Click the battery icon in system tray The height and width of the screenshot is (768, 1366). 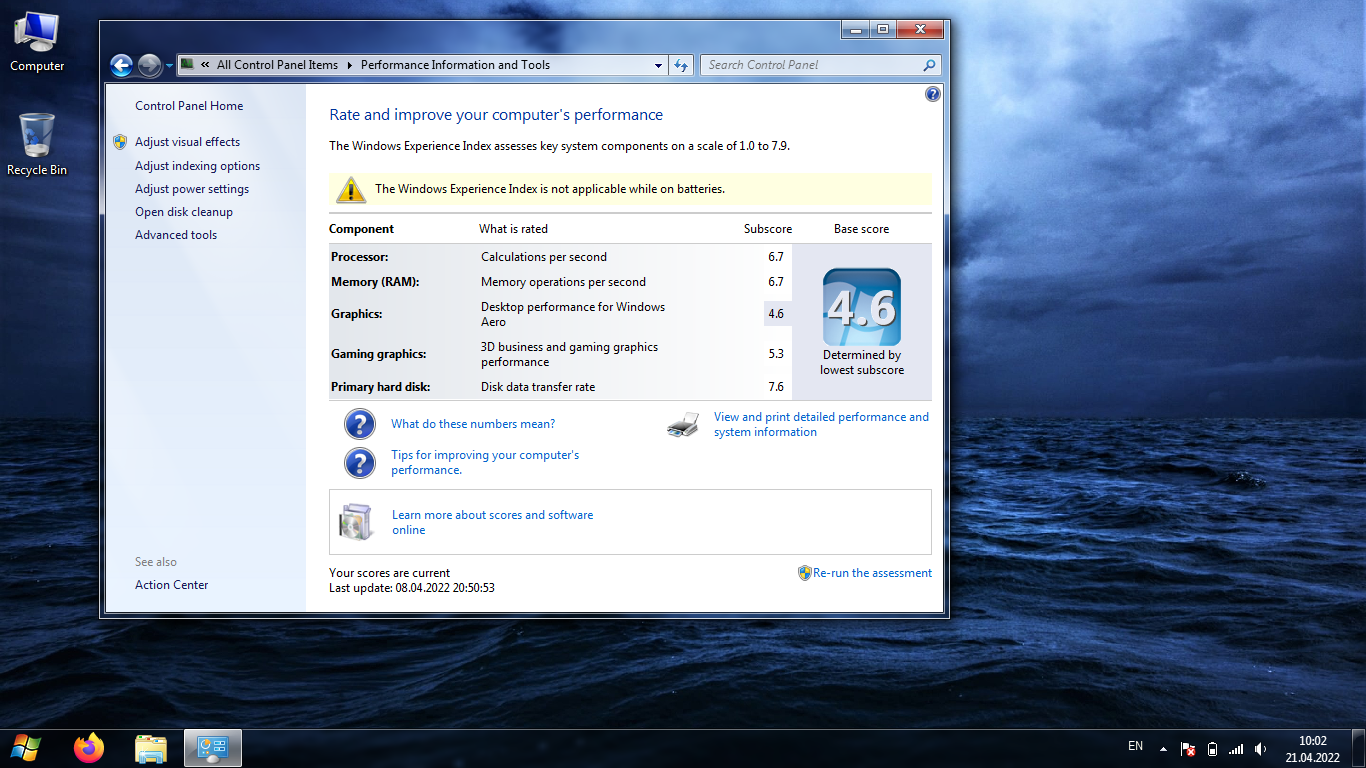(x=1212, y=749)
